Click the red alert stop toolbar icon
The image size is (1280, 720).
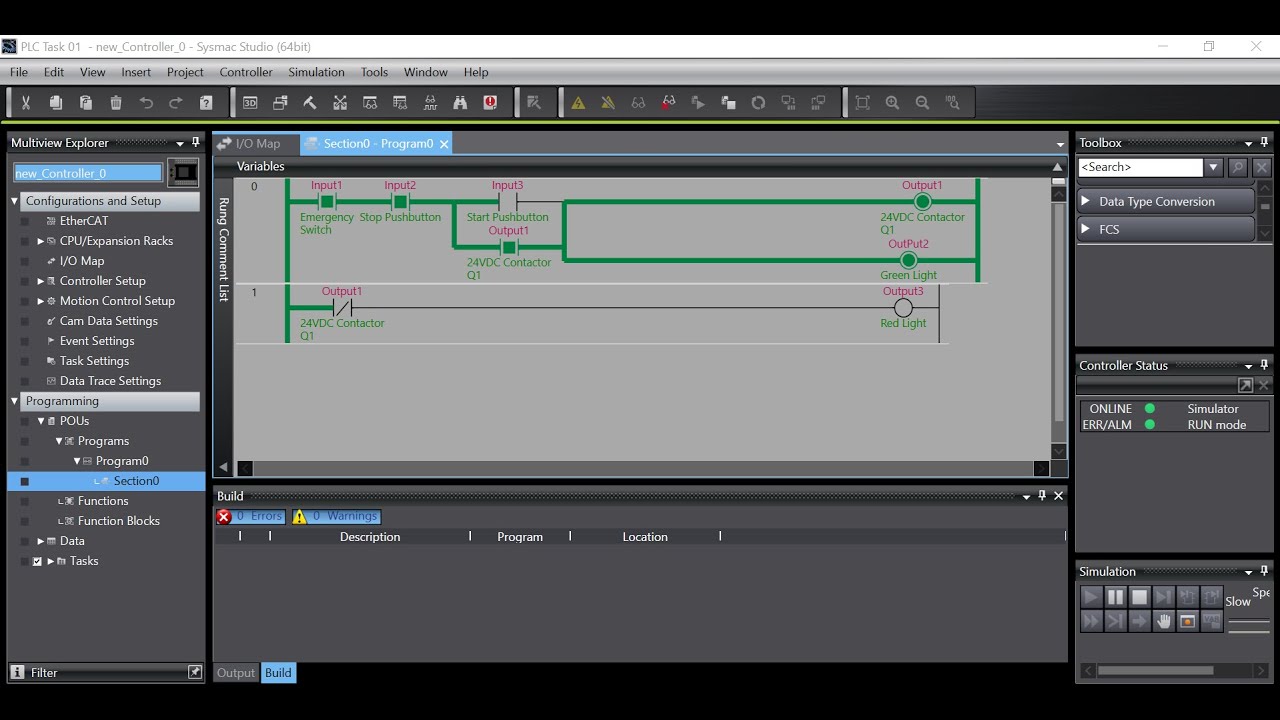[x=490, y=102]
